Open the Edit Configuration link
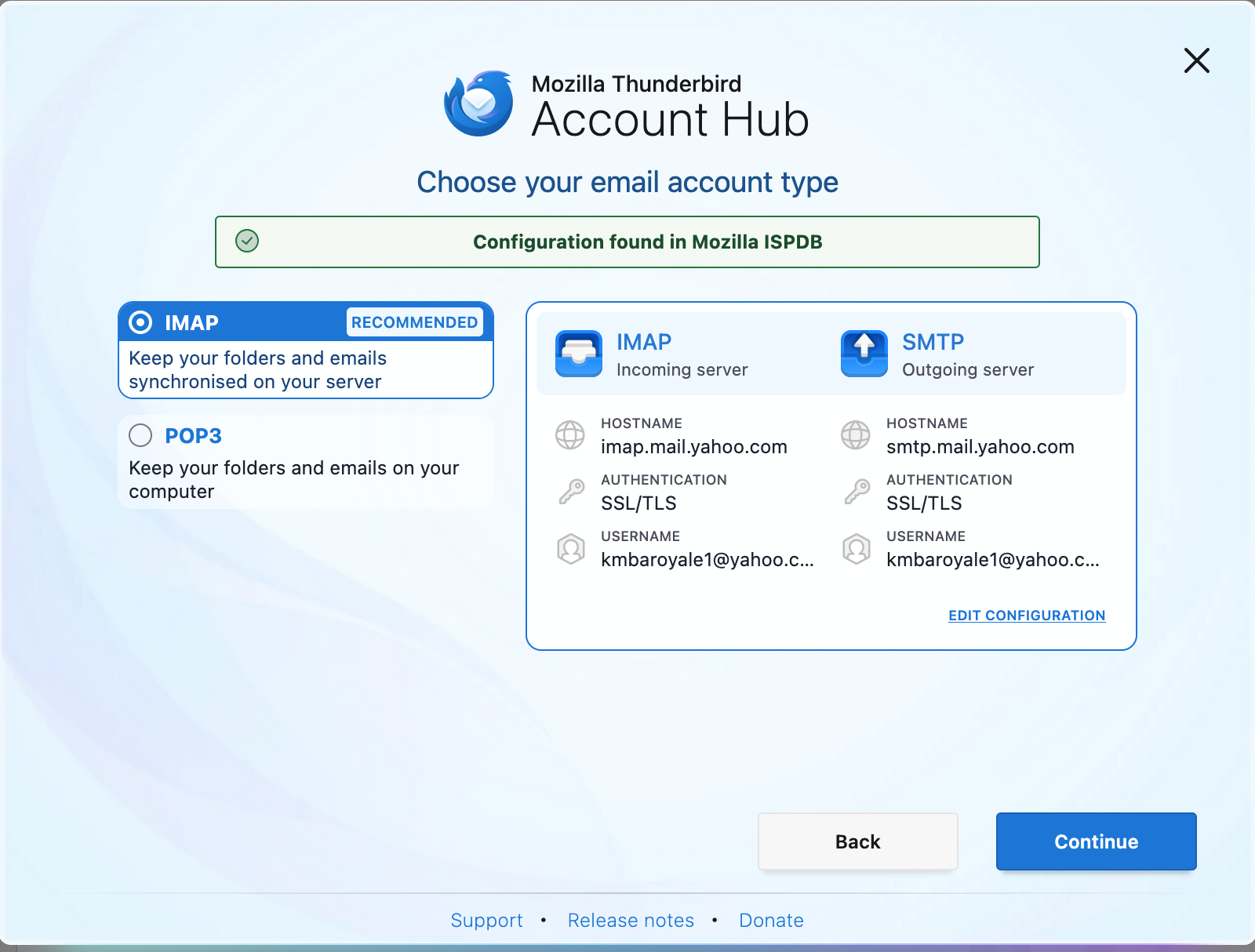The width and height of the screenshot is (1255, 952). (1027, 616)
